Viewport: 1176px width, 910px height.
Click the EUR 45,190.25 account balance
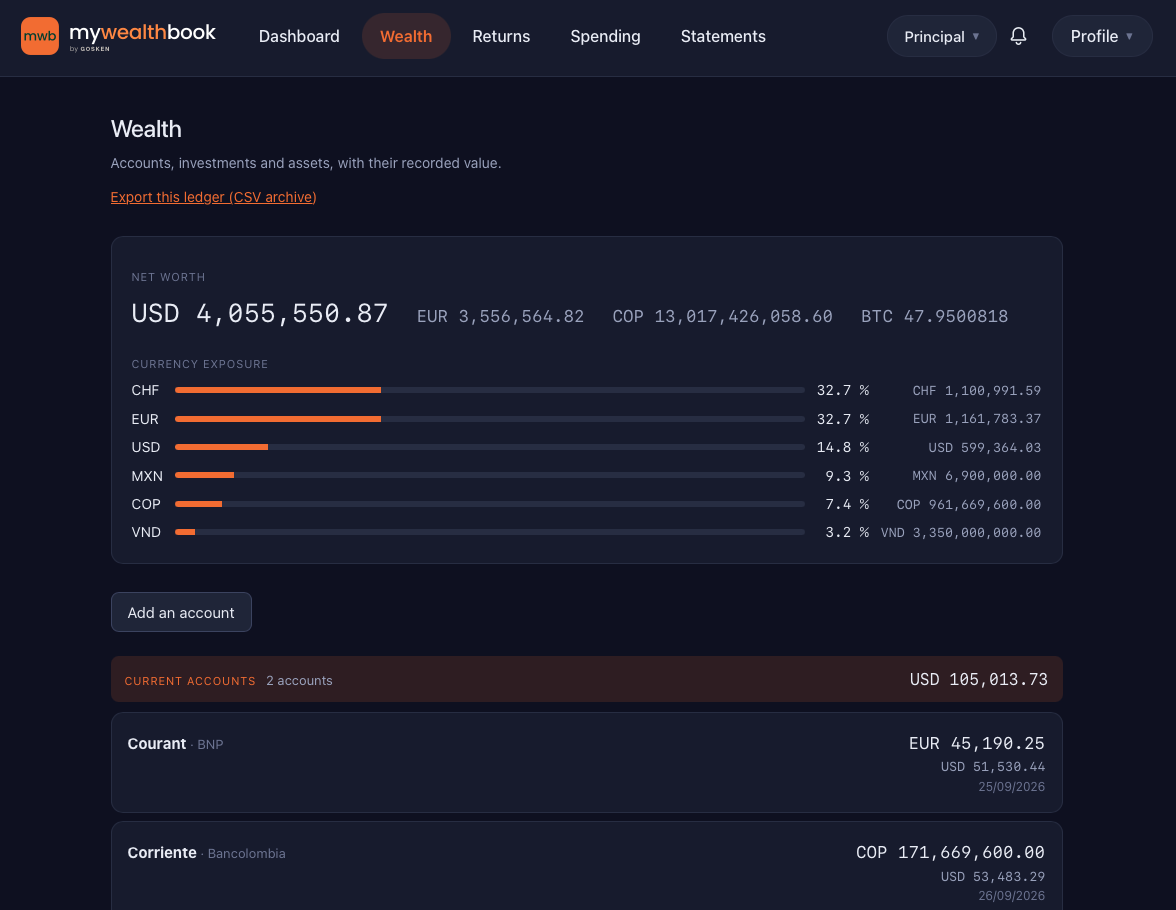click(976, 743)
